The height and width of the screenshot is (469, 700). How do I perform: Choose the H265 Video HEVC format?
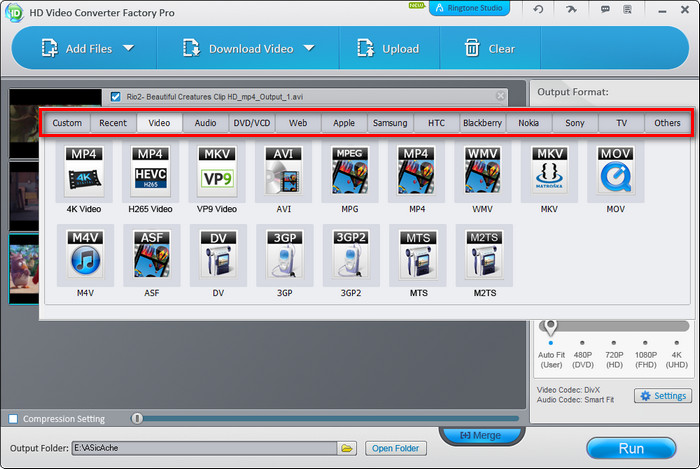pos(150,172)
